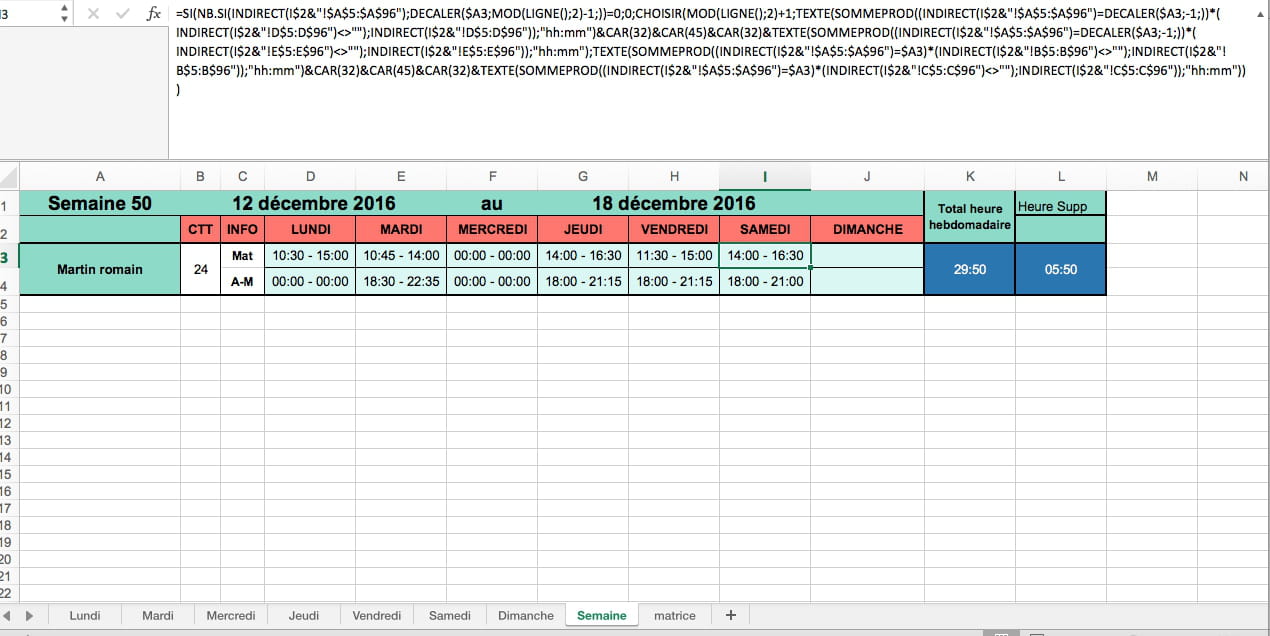This screenshot has width=1270, height=636.
Task: Select Vendredi morning cell '11:30 - 15:00'
Action: pos(674,256)
